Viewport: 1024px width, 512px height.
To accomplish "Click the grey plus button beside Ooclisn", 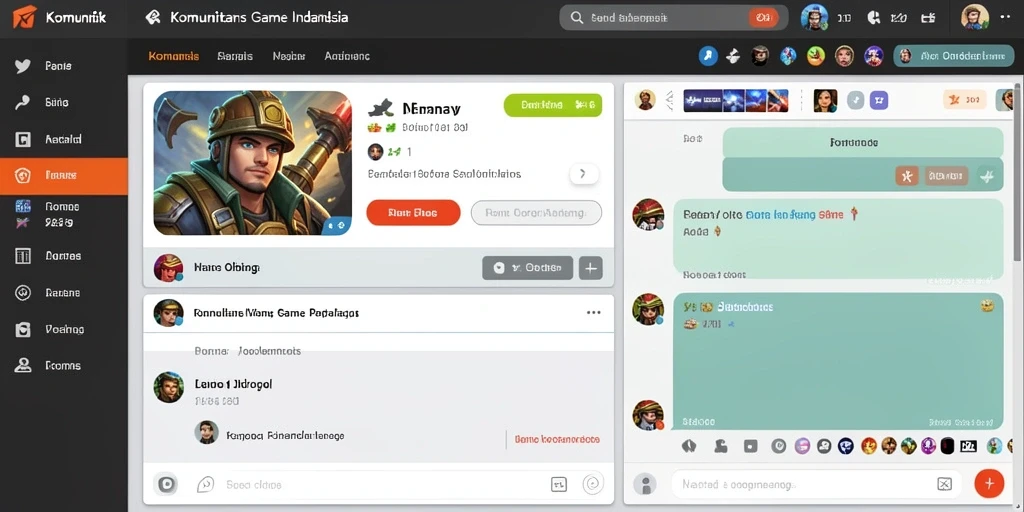I will (x=590, y=268).
